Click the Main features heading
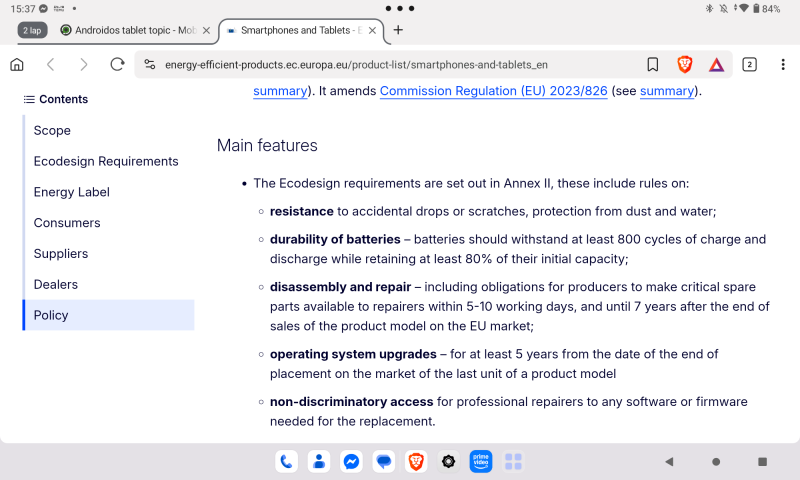Image resolution: width=800 pixels, height=480 pixels. pos(267,145)
